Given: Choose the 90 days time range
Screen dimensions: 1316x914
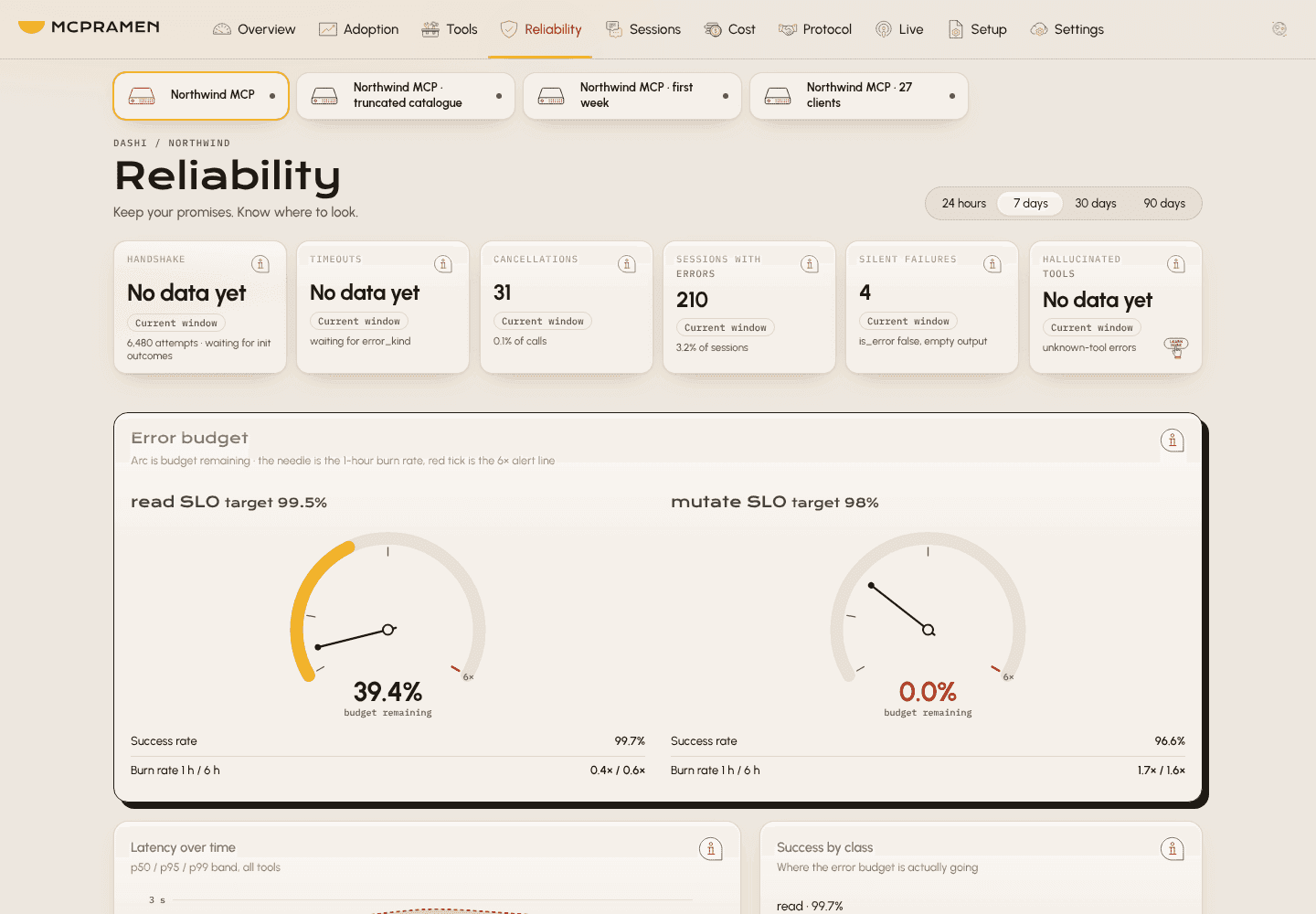Looking at the screenshot, I should 1164,203.
